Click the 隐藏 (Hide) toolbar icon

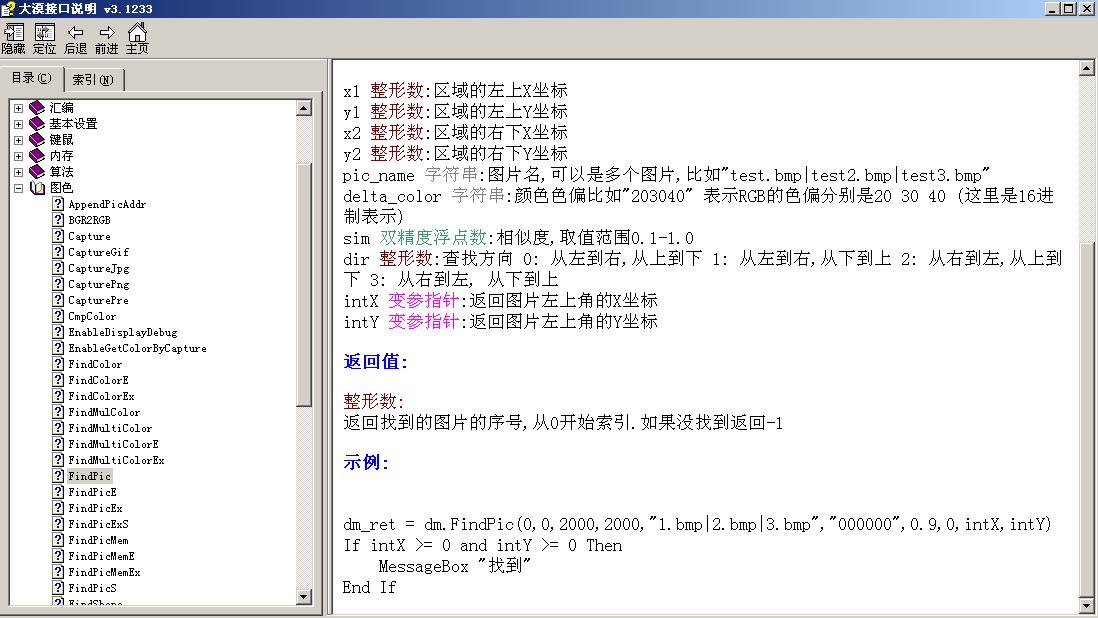14,38
